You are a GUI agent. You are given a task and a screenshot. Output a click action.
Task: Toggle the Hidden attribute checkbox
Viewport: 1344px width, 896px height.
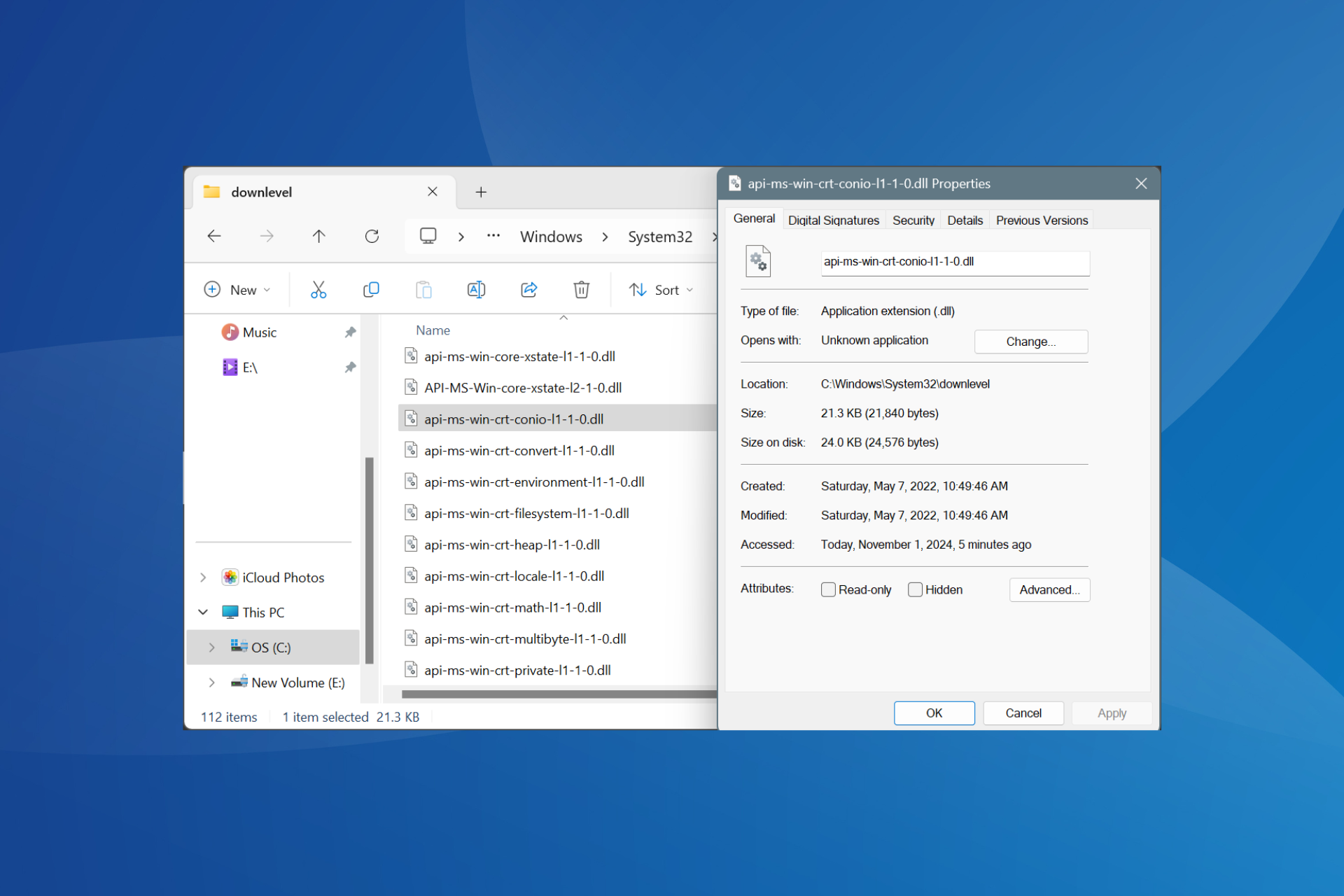coord(915,589)
